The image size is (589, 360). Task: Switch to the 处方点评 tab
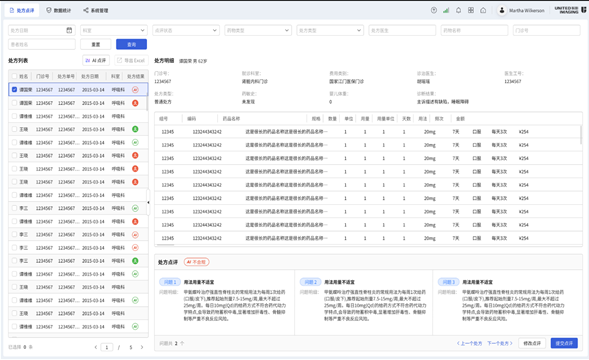coord(22,11)
